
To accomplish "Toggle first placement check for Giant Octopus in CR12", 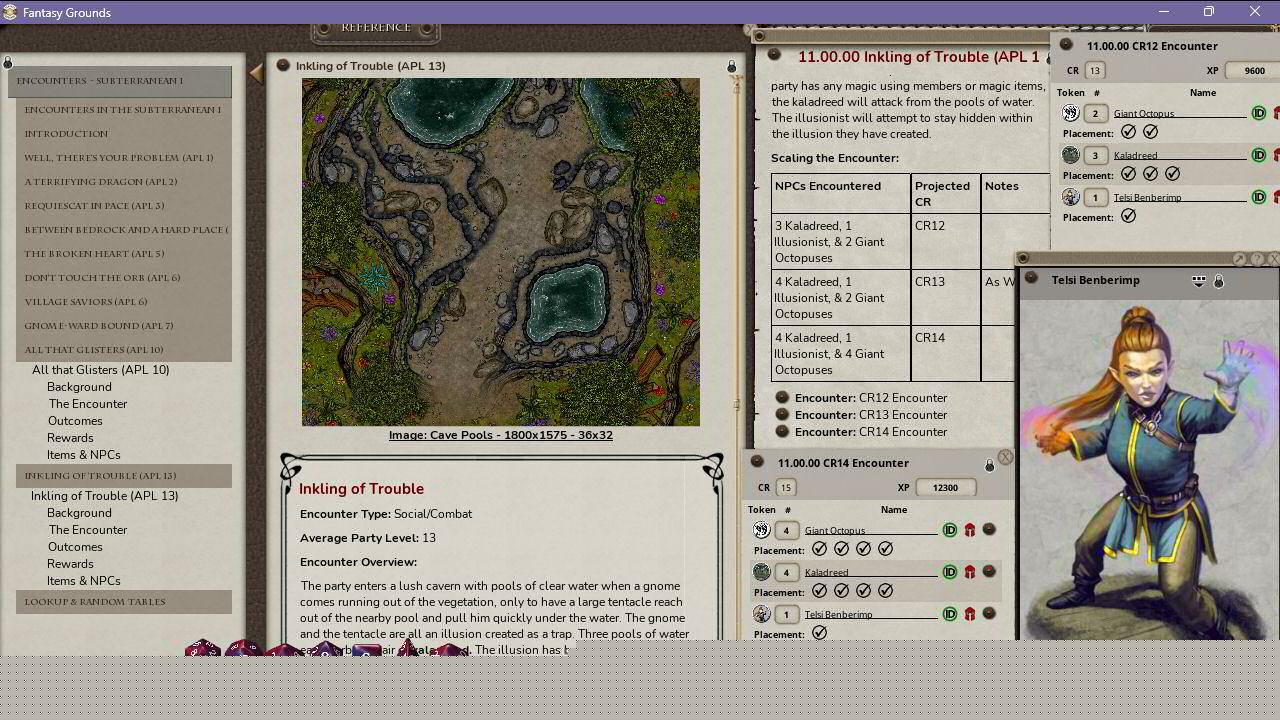I will click(1129, 132).
